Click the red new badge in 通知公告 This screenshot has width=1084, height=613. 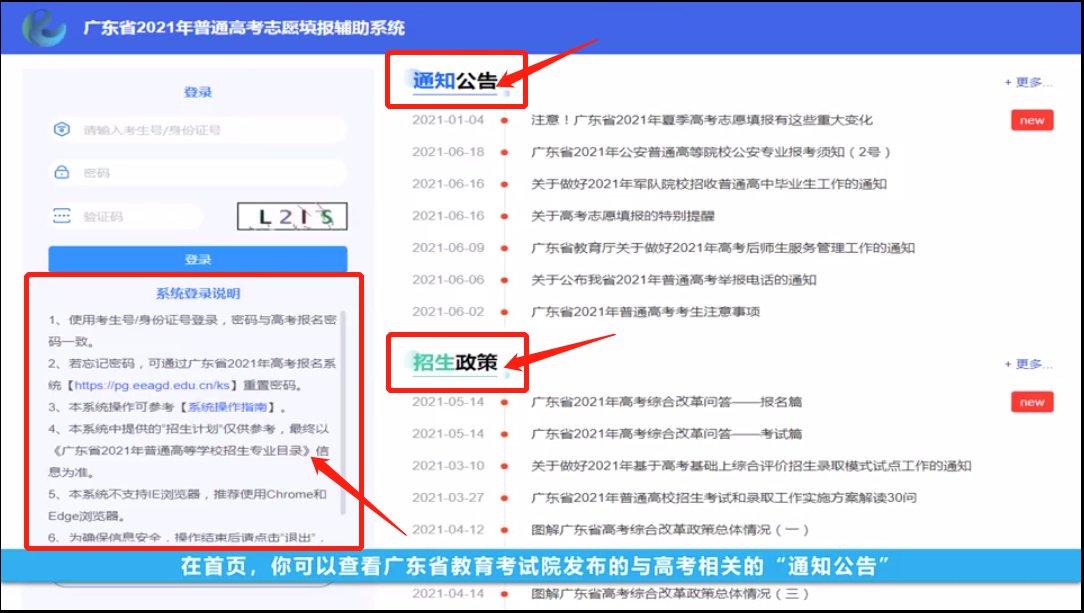[1031, 121]
